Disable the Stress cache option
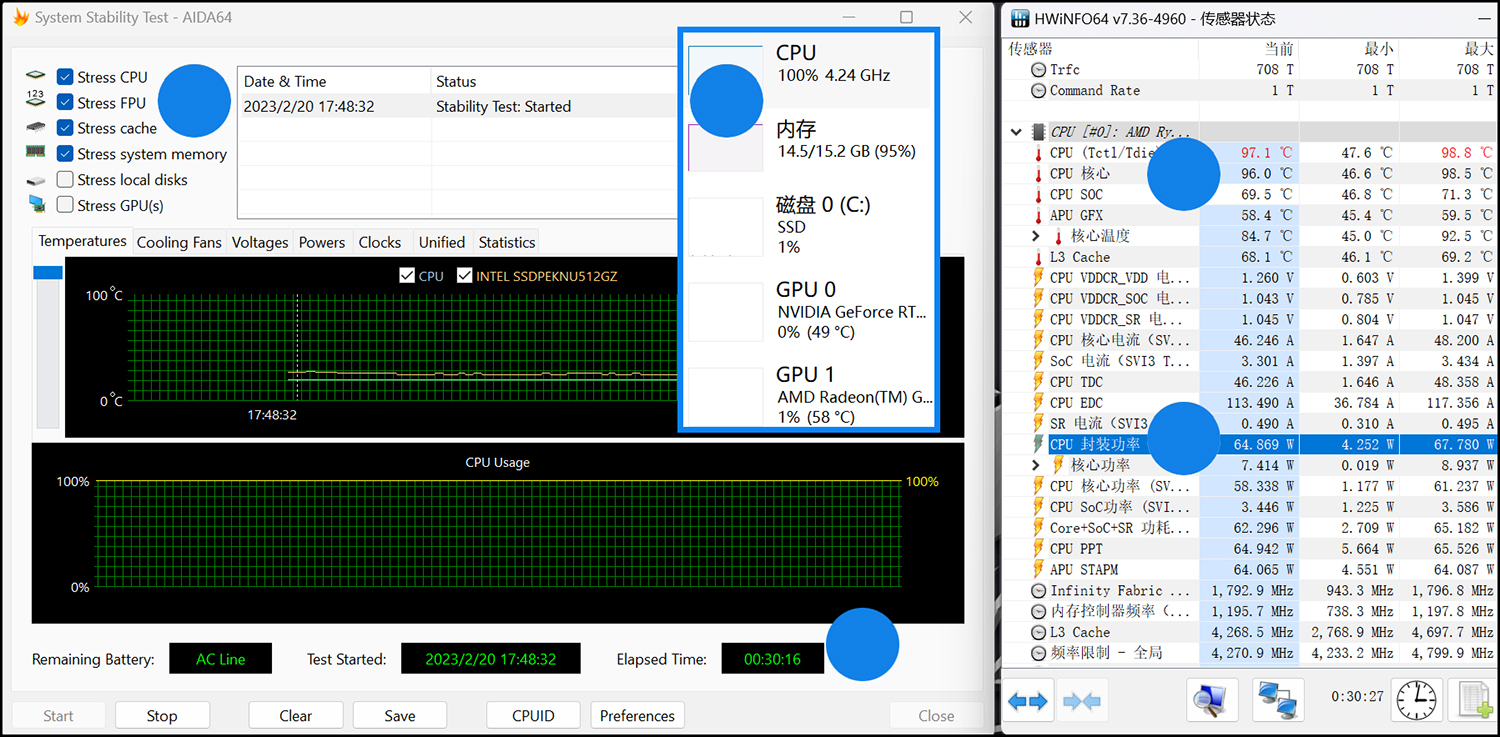Image resolution: width=1500 pixels, height=737 pixels. click(x=65, y=128)
